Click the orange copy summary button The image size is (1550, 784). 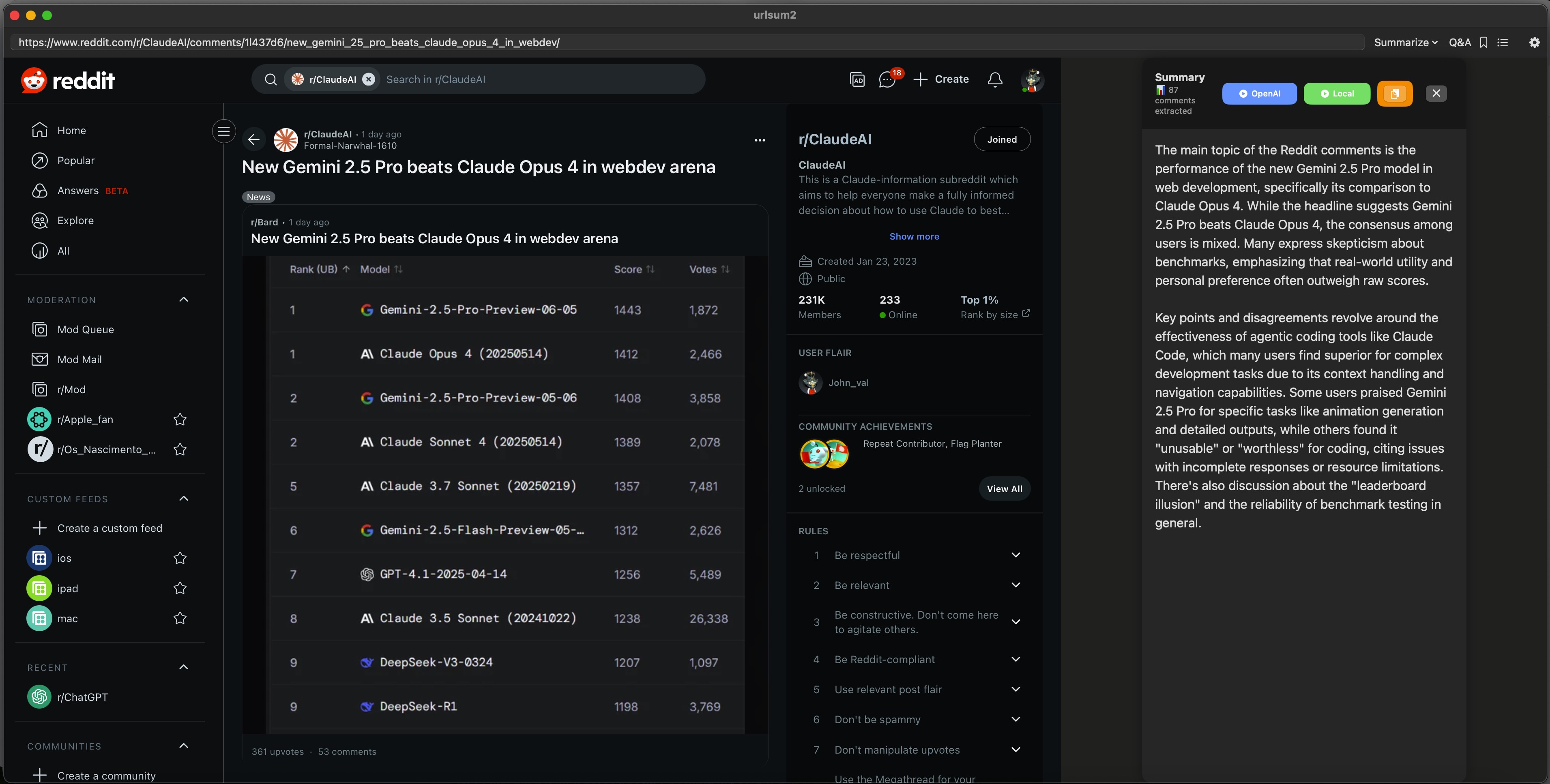click(x=1394, y=93)
